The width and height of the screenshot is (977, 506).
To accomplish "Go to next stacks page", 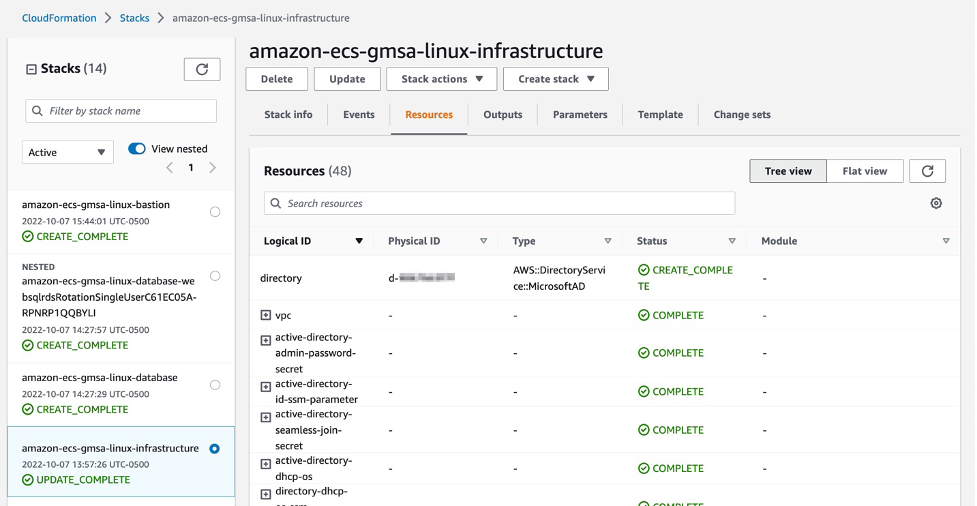I will click(212, 168).
